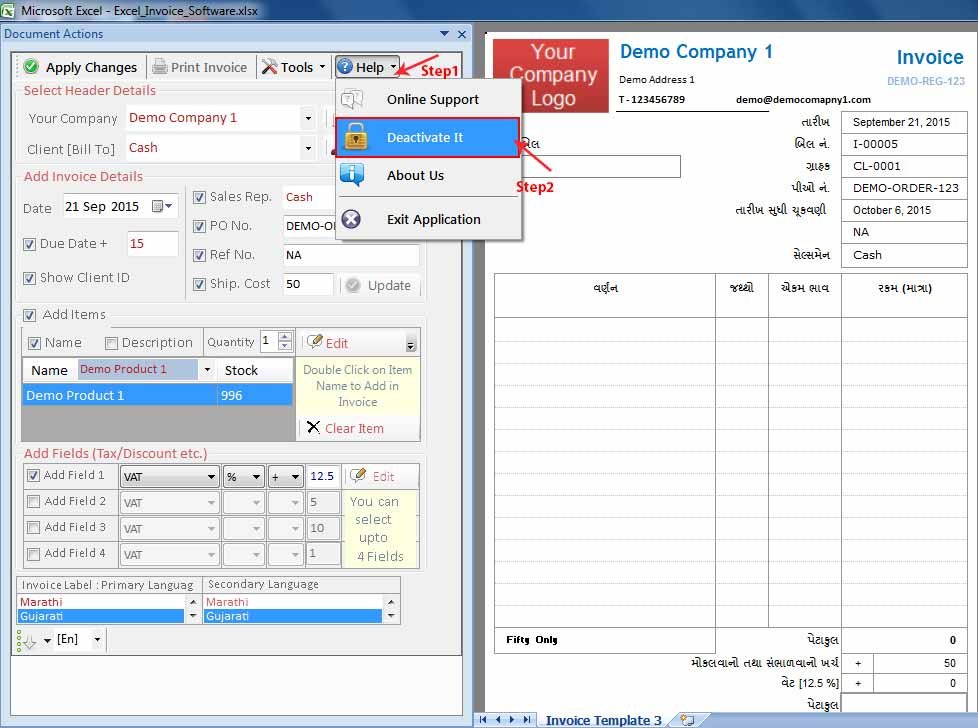Select Gujarati in Secondary Language list
978x728 pixels.
tap(292, 616)
